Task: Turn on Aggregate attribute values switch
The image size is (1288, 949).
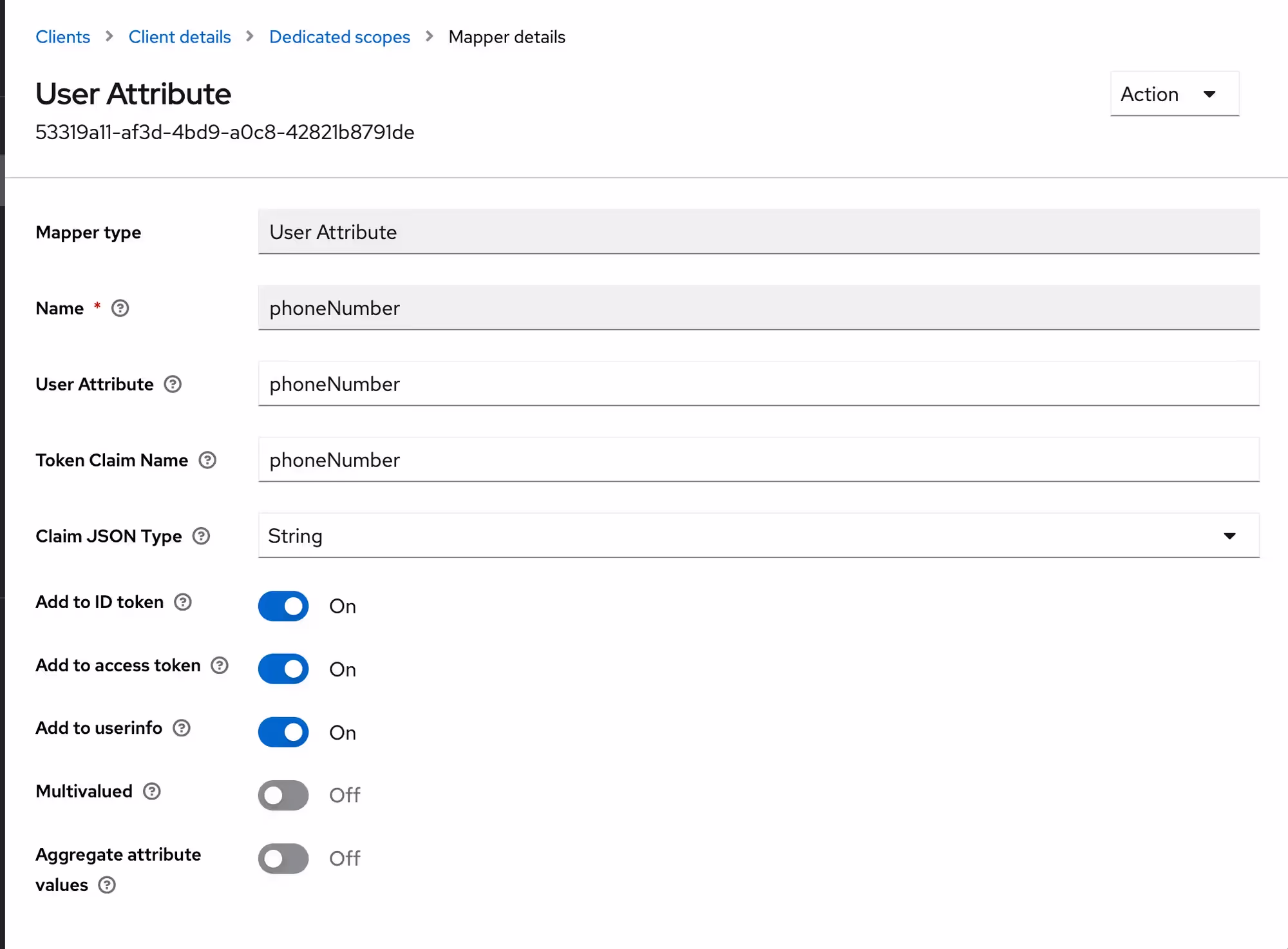Action: 283,859
